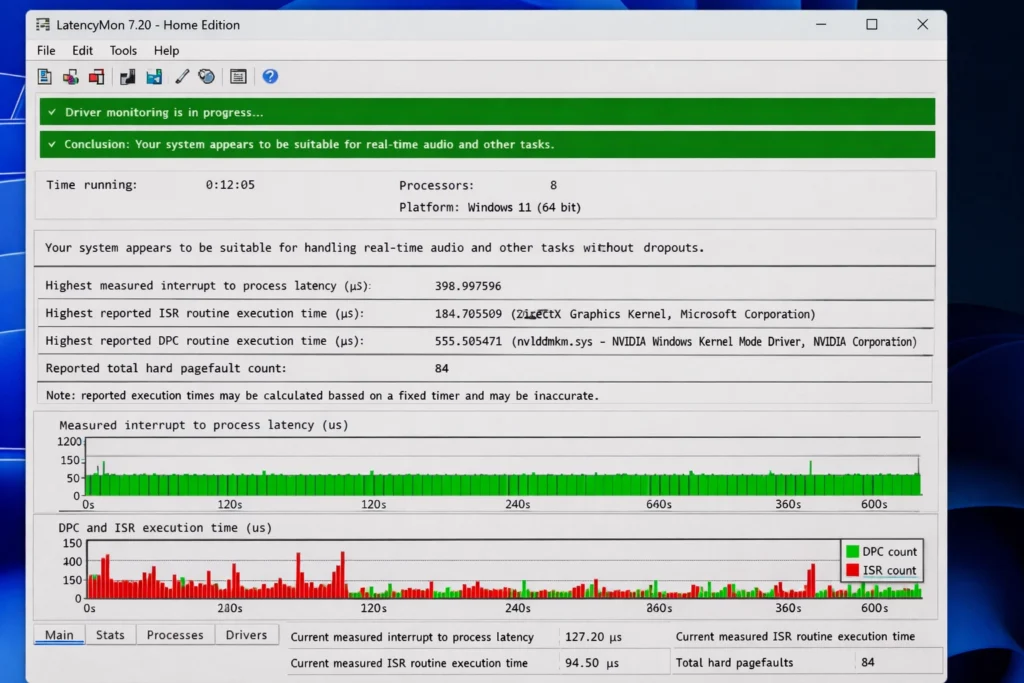1024x683 pixels.
Task: Click the current ISR value 94.50 µs
Action: (x=592, y=663)
